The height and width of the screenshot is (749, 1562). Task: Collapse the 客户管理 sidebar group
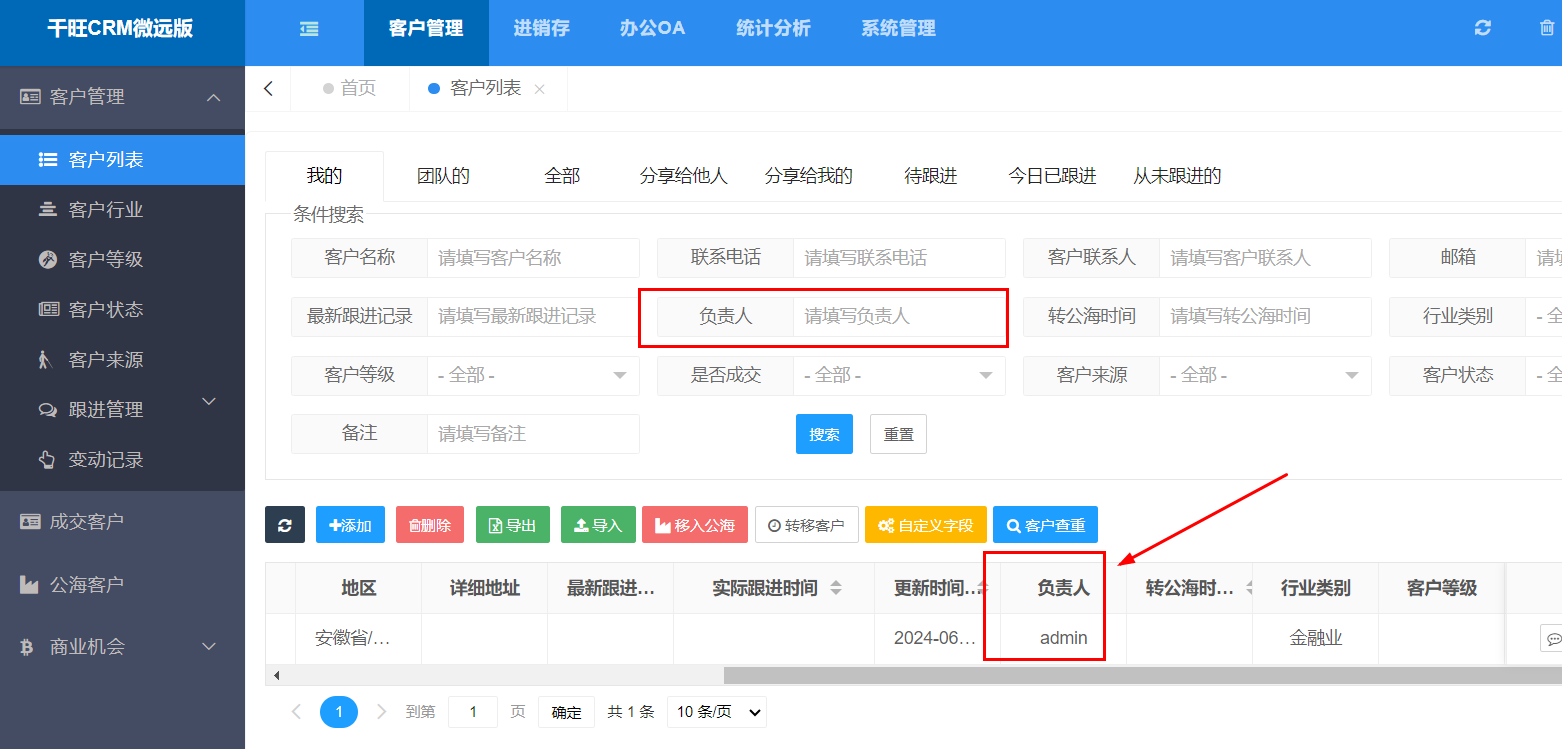click(x=213, y=97)
